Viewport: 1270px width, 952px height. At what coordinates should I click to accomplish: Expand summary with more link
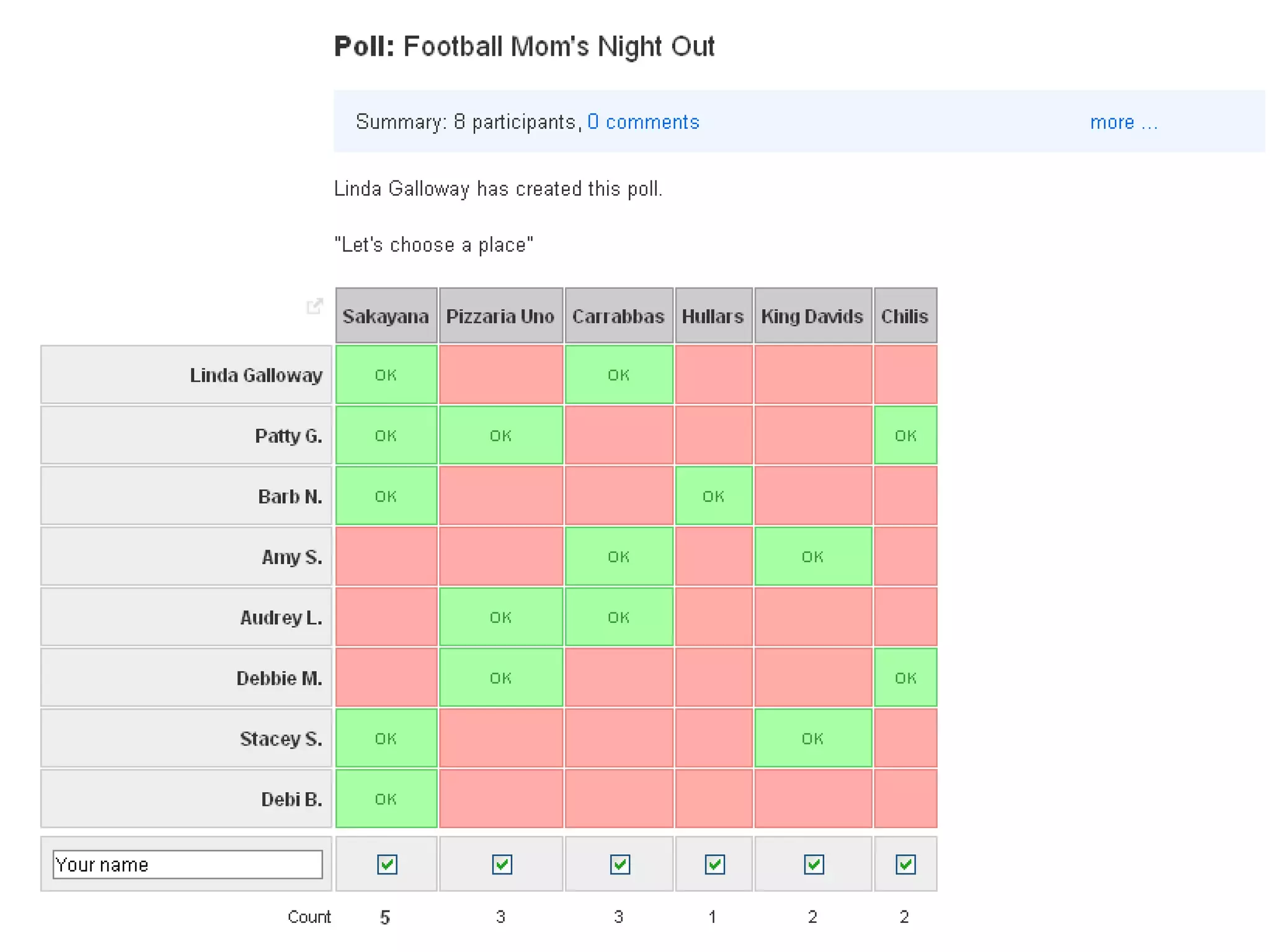tap(1123, 122)
